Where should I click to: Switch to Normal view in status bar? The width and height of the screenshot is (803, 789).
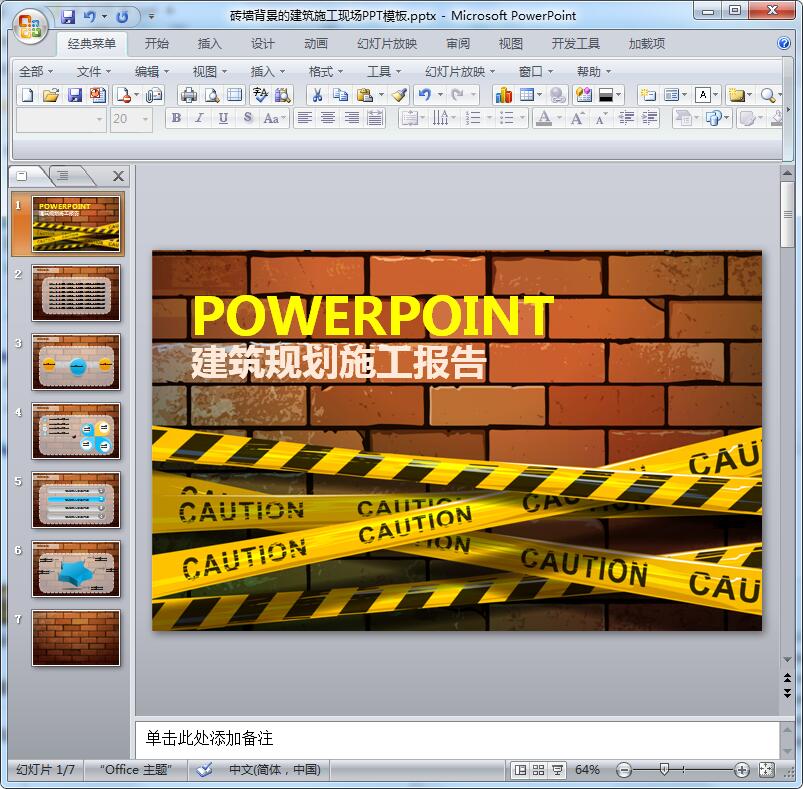point(520,770)
